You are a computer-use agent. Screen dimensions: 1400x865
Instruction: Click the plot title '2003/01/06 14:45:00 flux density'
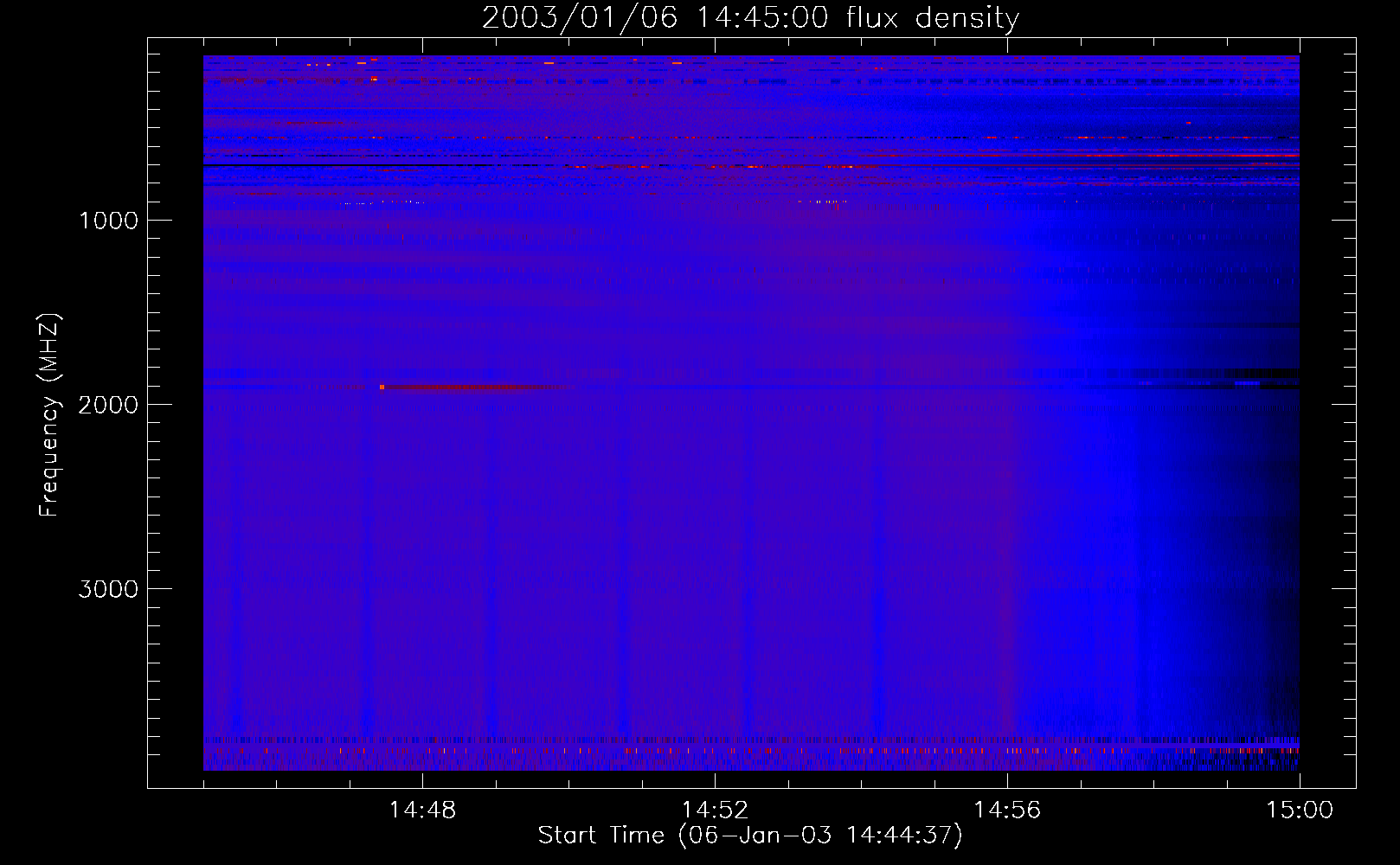[750, 17]
